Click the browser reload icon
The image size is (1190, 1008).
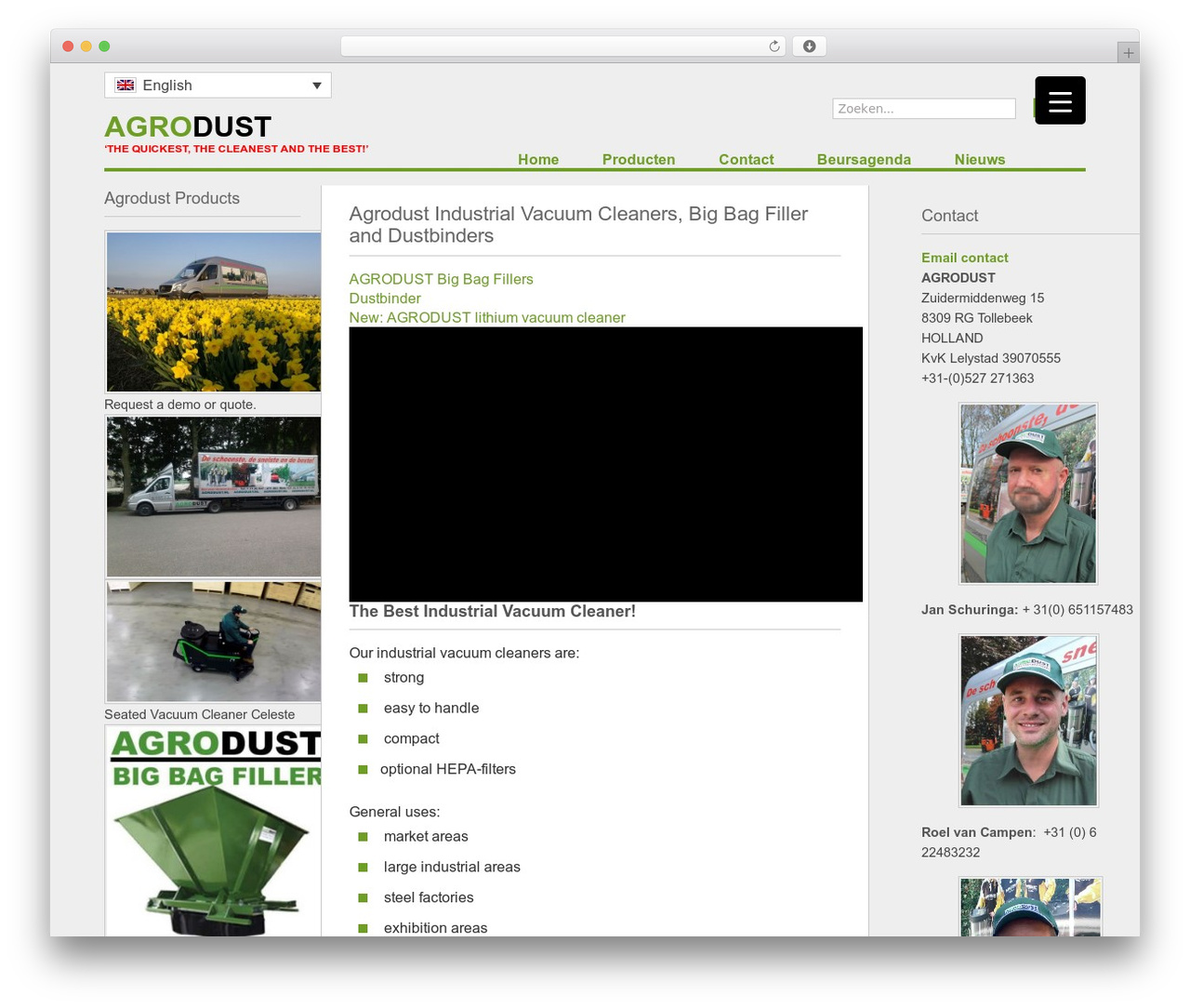point(774,46)
